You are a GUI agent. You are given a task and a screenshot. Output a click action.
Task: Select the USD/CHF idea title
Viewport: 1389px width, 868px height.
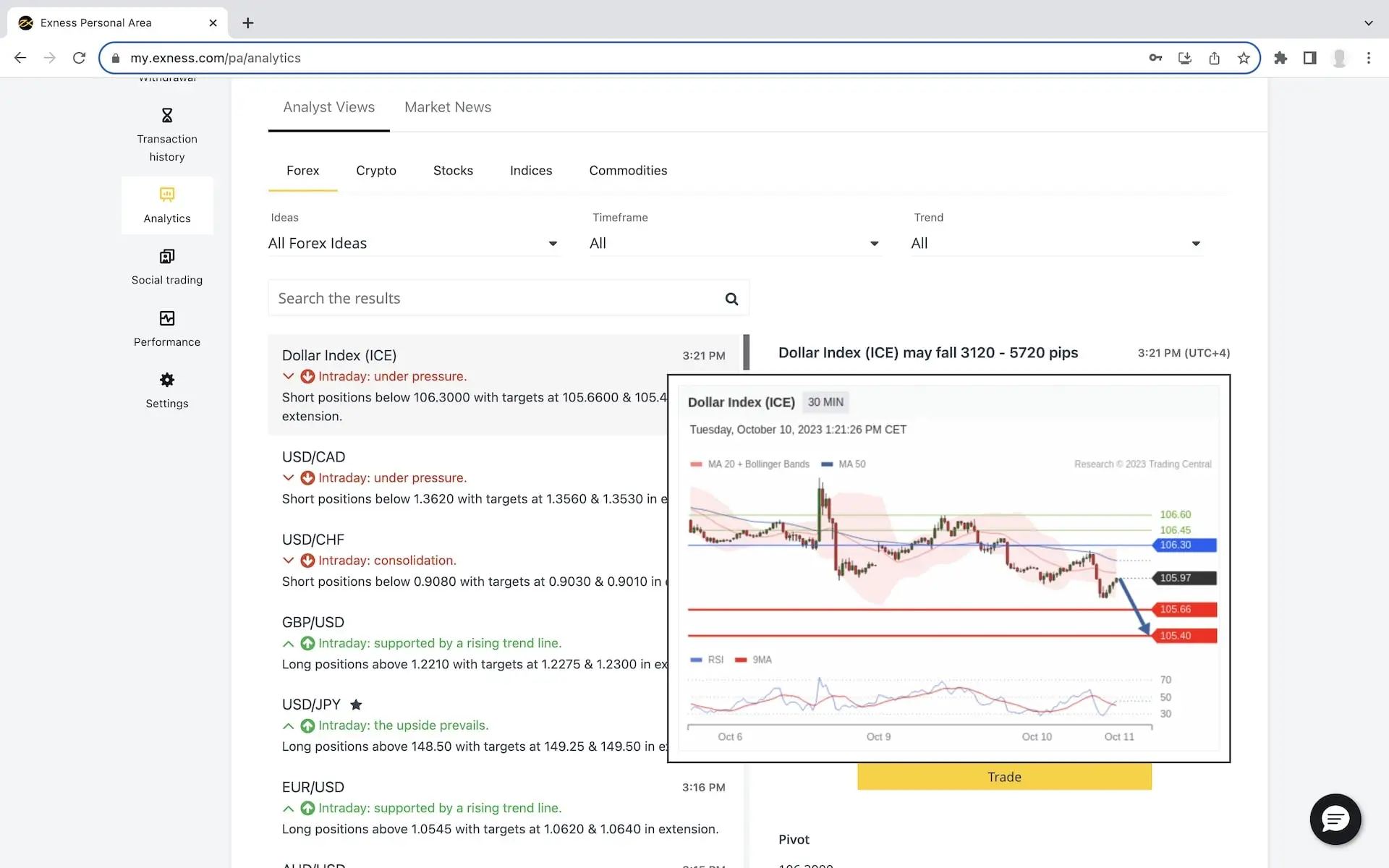pyautogui.click(x=313, y=540)
